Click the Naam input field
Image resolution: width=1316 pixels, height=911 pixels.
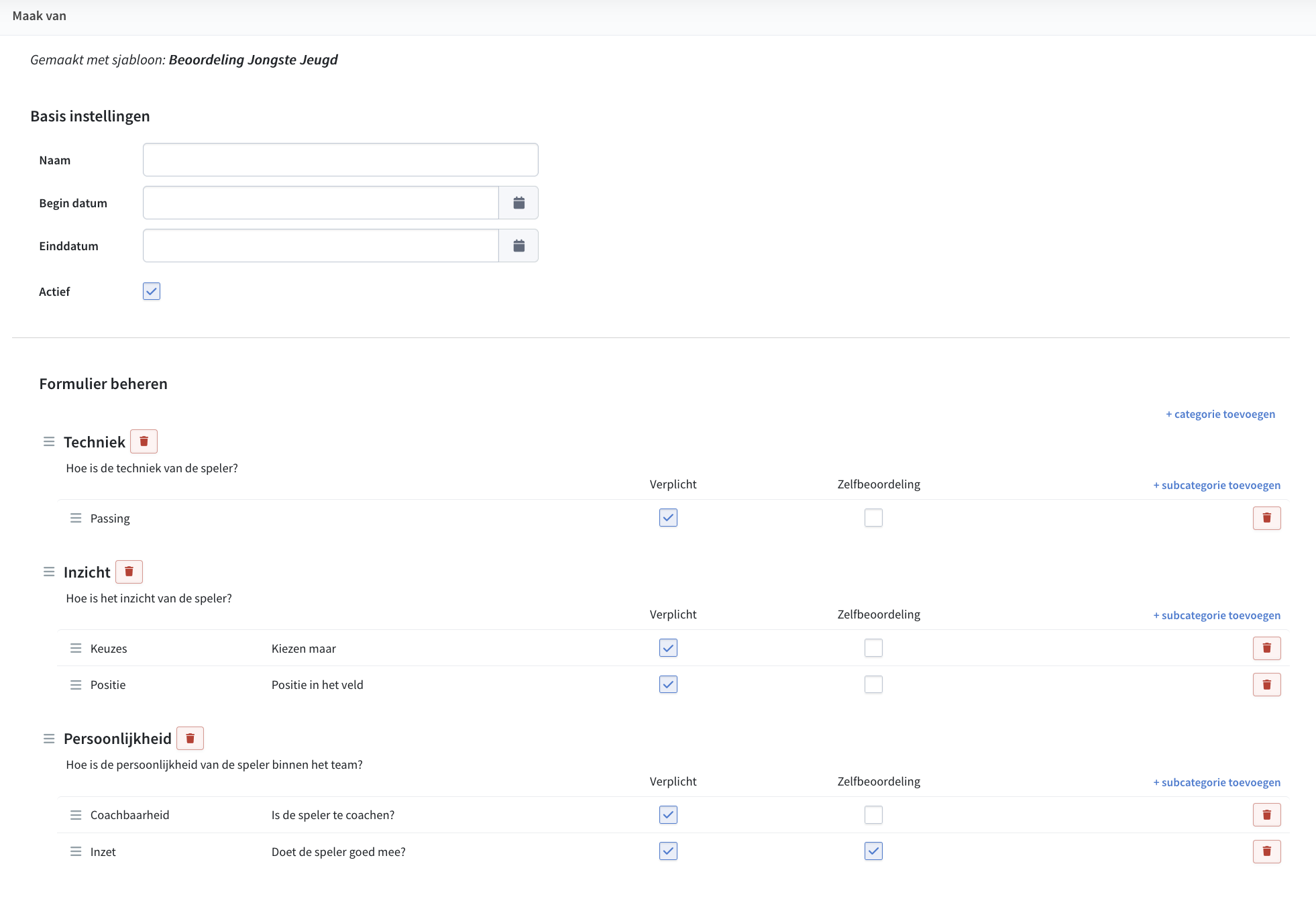[340, 160]
